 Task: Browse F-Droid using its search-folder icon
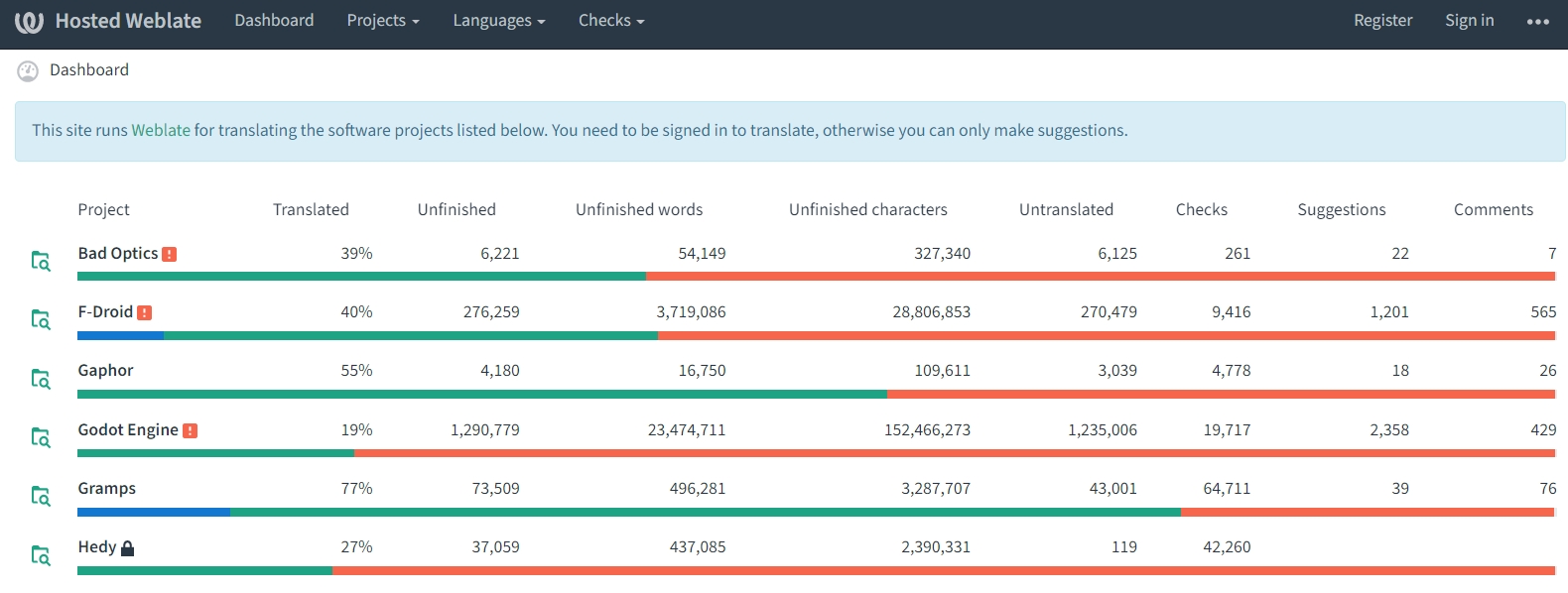pyautogui.click(x=41, y=319)
